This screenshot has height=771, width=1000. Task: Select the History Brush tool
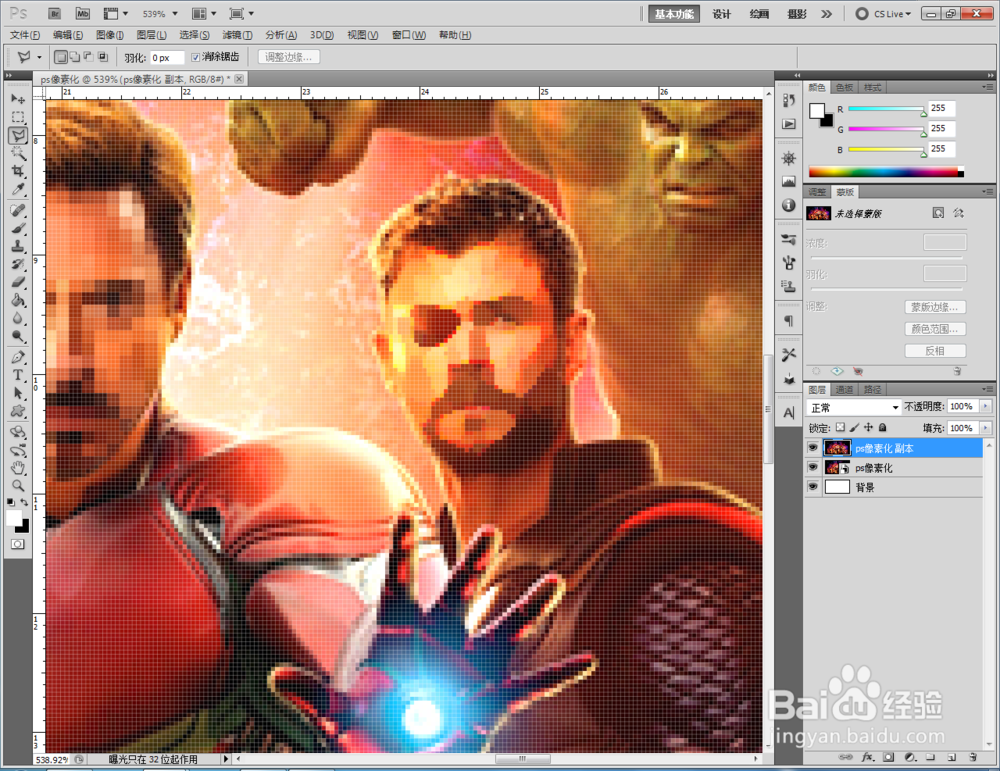(18, 264)
